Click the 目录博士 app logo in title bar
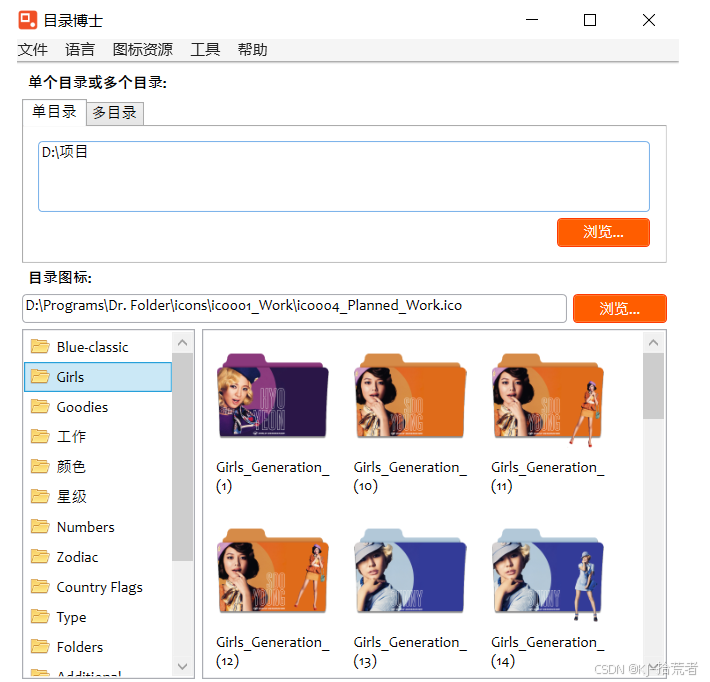The height and width of the screenshot is (682, 710). 28,20
